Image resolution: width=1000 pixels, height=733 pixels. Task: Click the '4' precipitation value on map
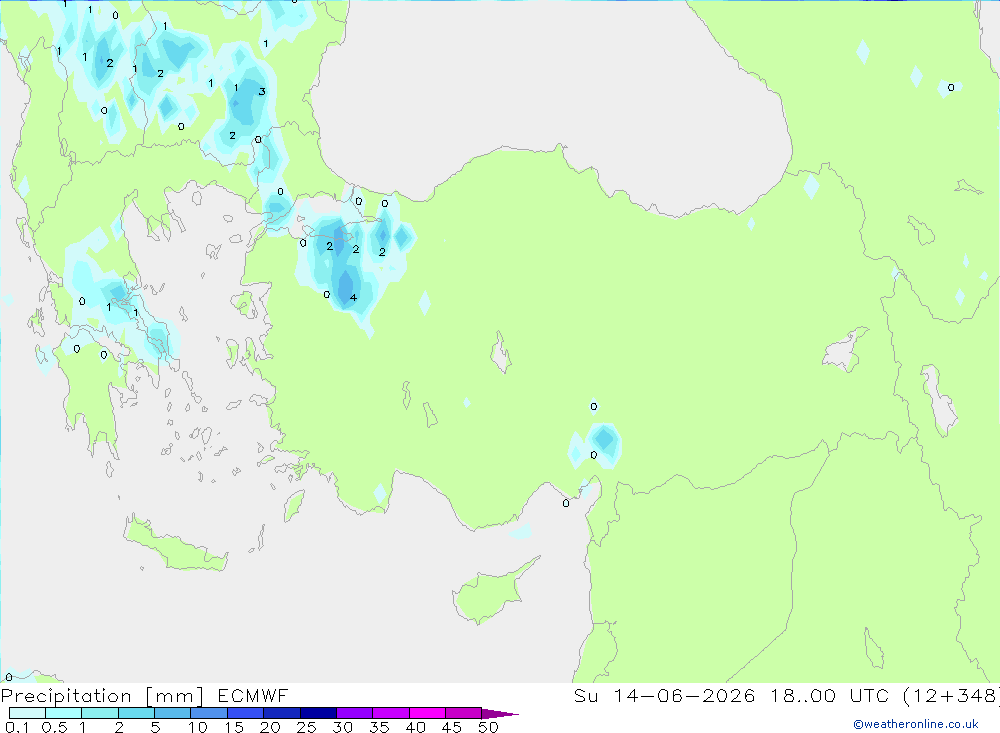pos(353,298)
